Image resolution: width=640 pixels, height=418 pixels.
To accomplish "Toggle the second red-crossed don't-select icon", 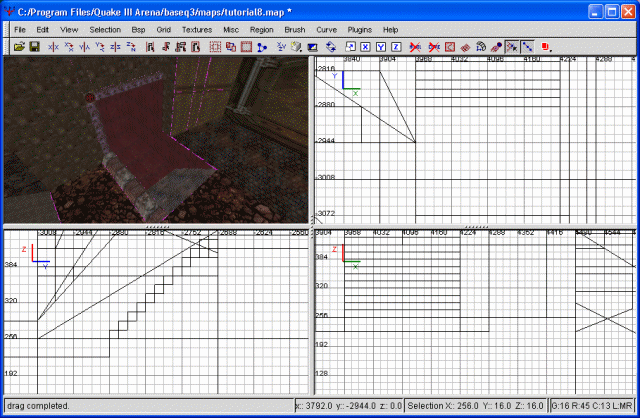I will pos(434,47).
